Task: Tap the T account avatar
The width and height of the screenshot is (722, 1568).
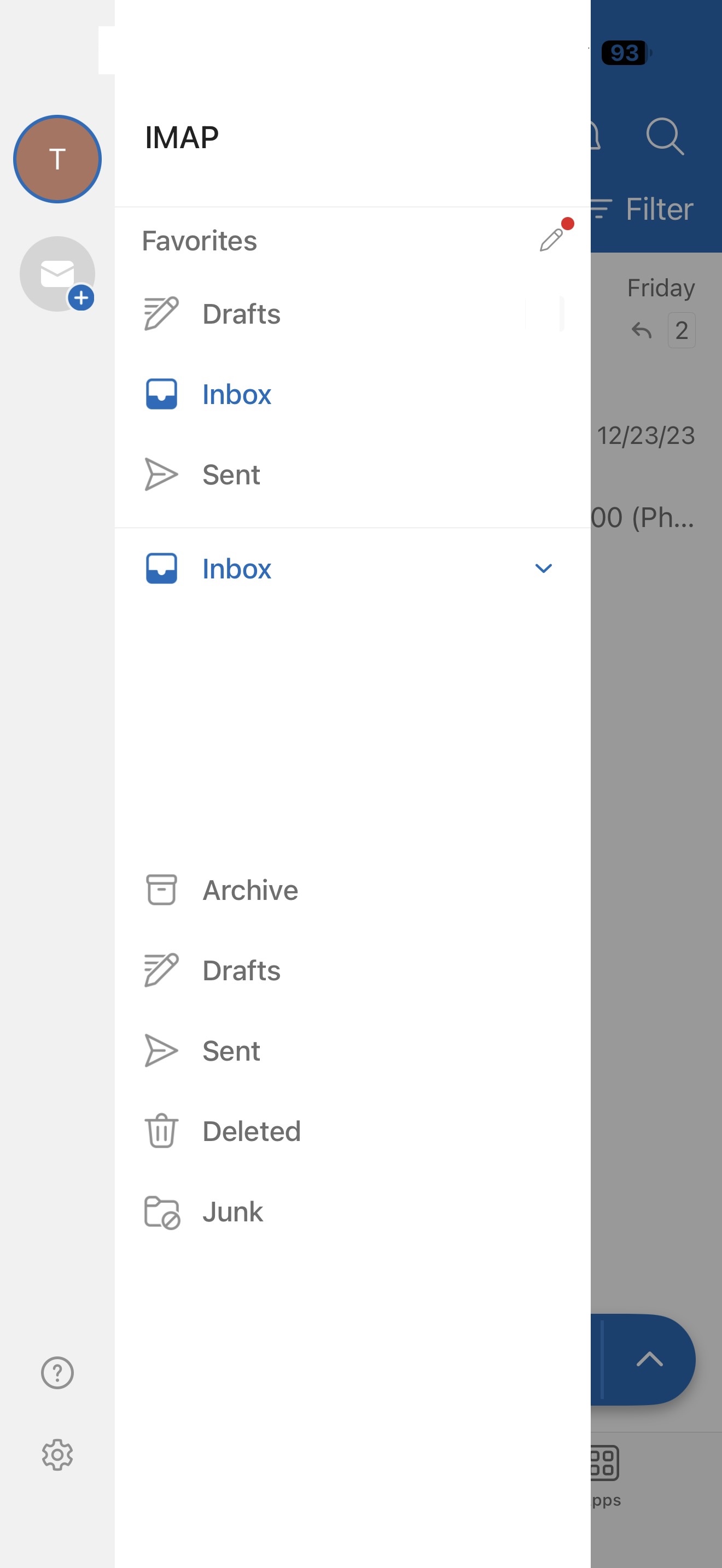Action: tap(57, 159)
